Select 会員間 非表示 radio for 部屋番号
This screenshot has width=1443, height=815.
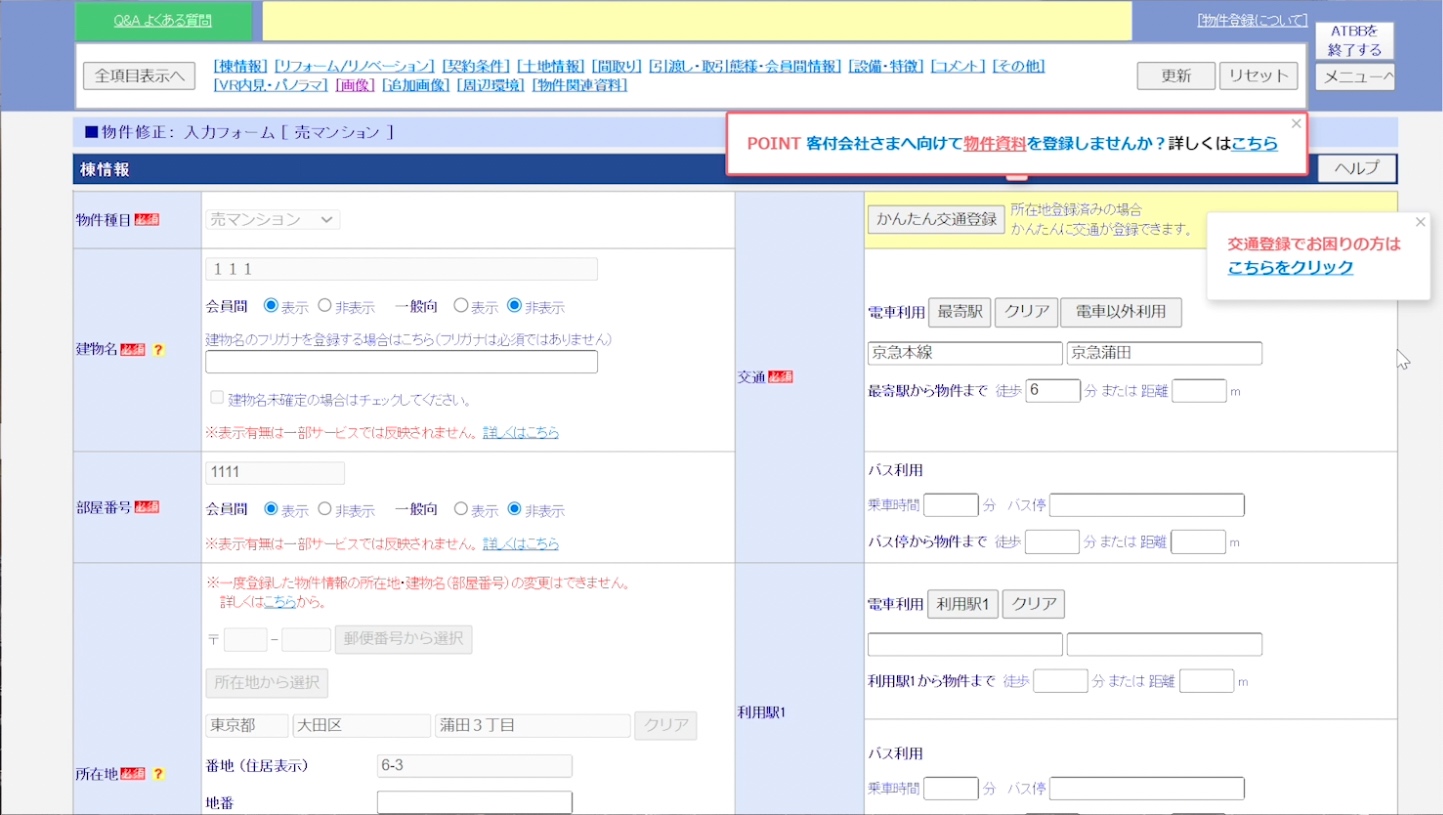[325, 509]
